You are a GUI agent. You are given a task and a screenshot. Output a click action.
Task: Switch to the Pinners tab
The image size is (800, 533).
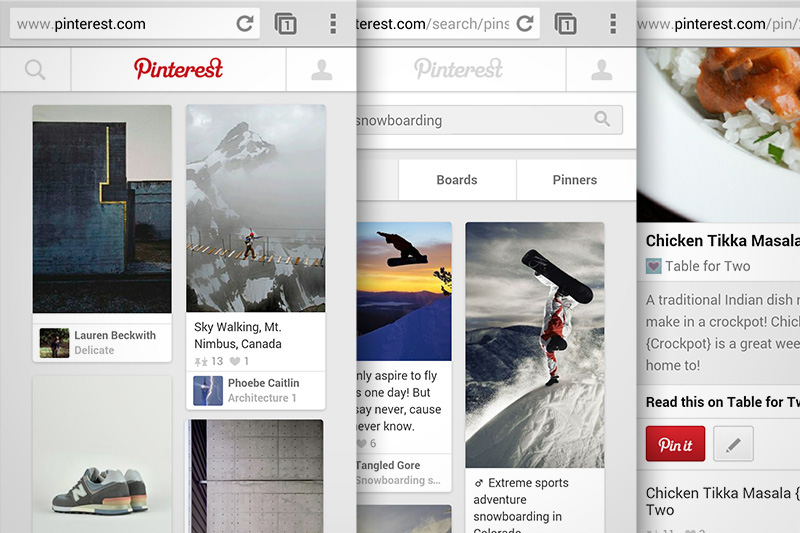(575, 180)
